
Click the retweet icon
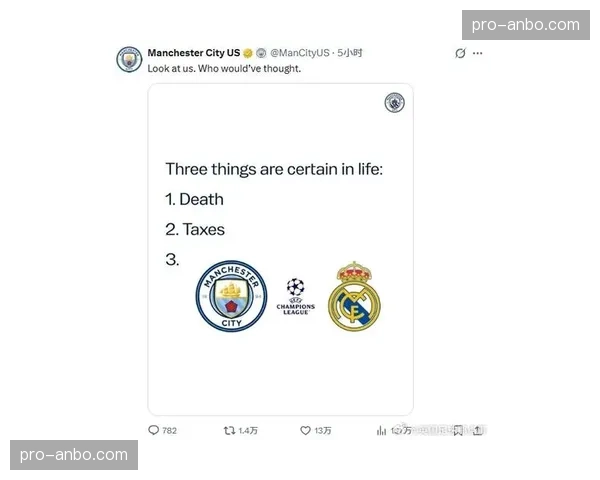pyautogui.click(x=229, y=431)
